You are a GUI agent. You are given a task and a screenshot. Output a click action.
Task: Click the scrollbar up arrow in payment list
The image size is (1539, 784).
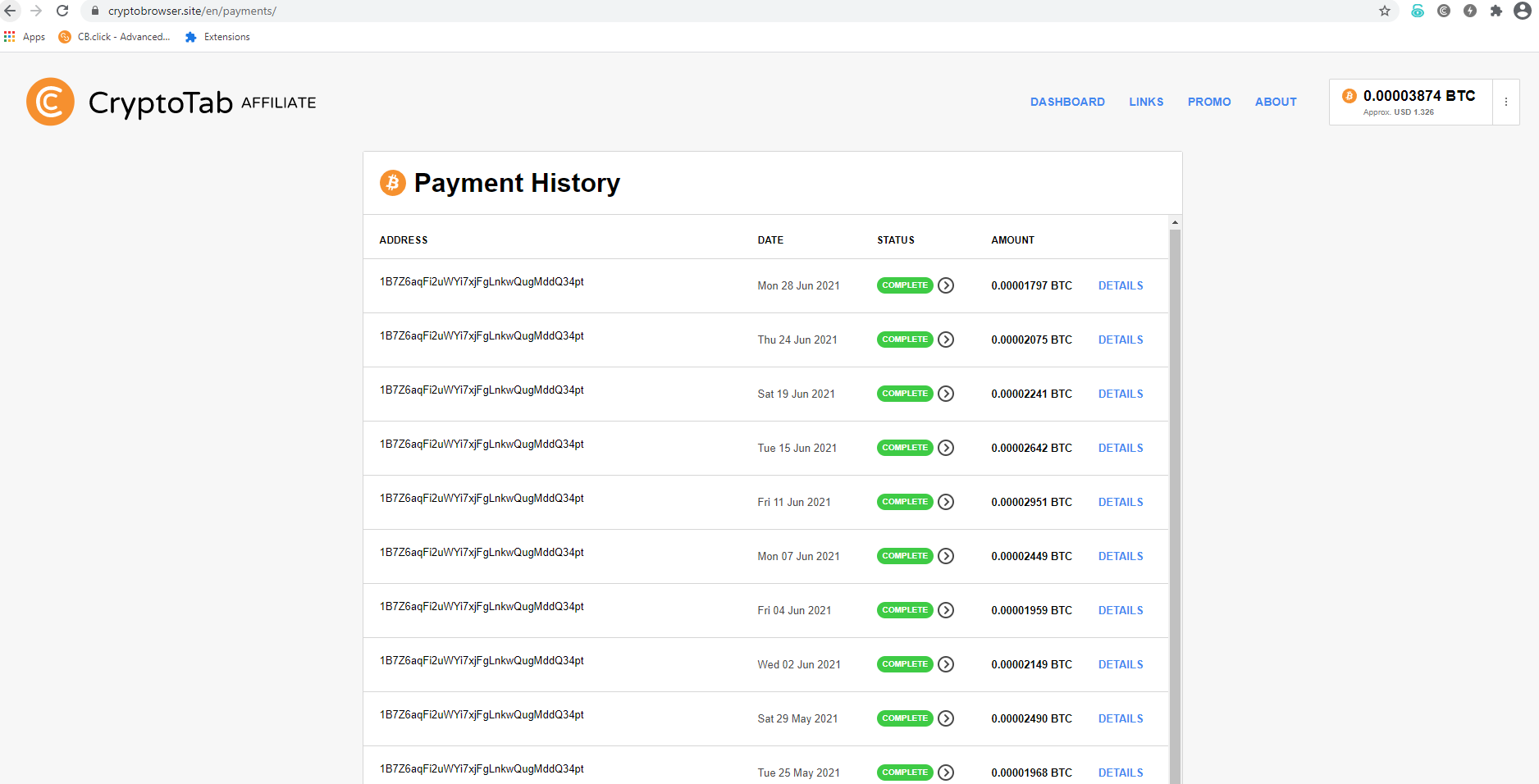tap(1175, 222)
